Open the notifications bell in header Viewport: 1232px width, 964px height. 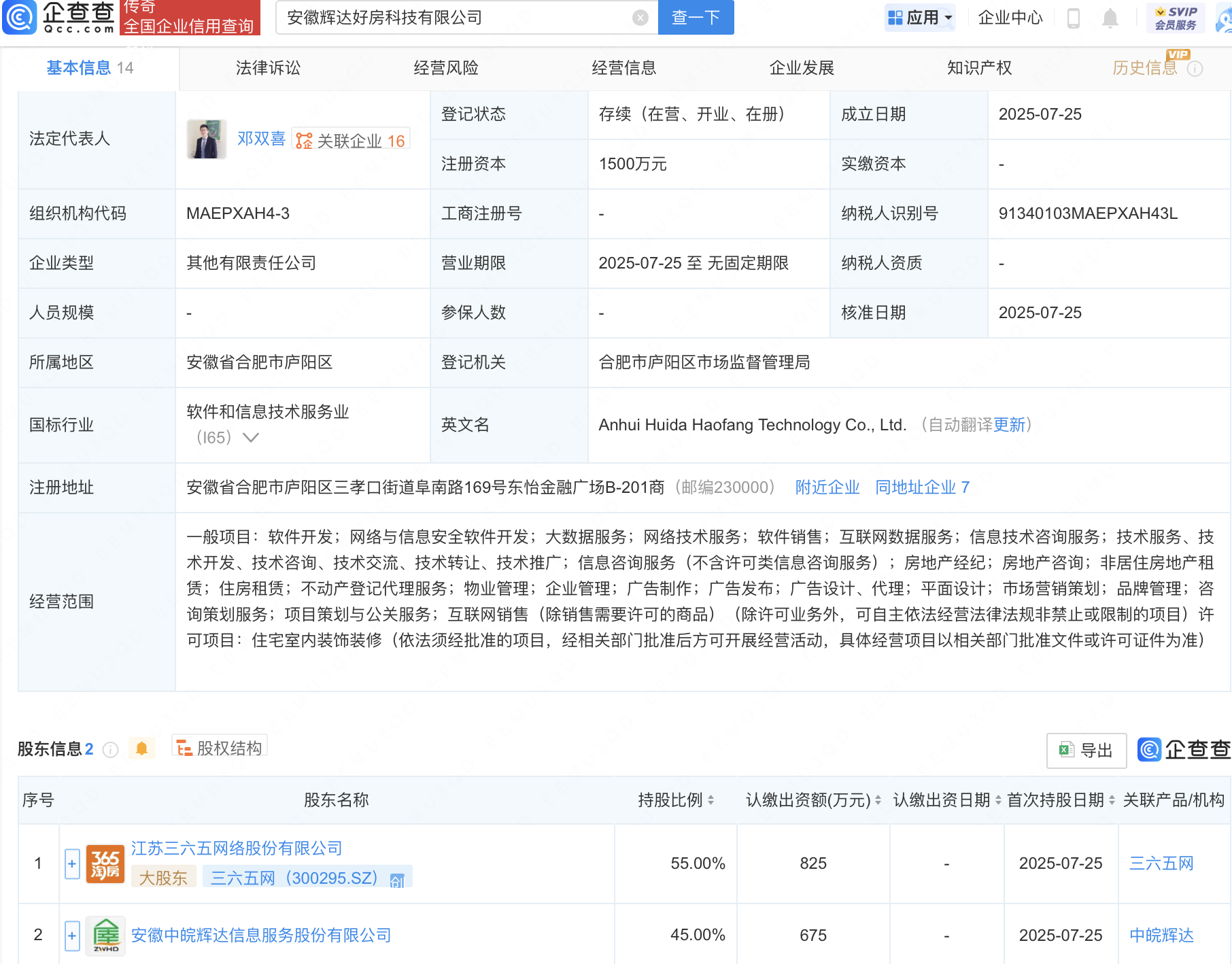[1110, 18]
